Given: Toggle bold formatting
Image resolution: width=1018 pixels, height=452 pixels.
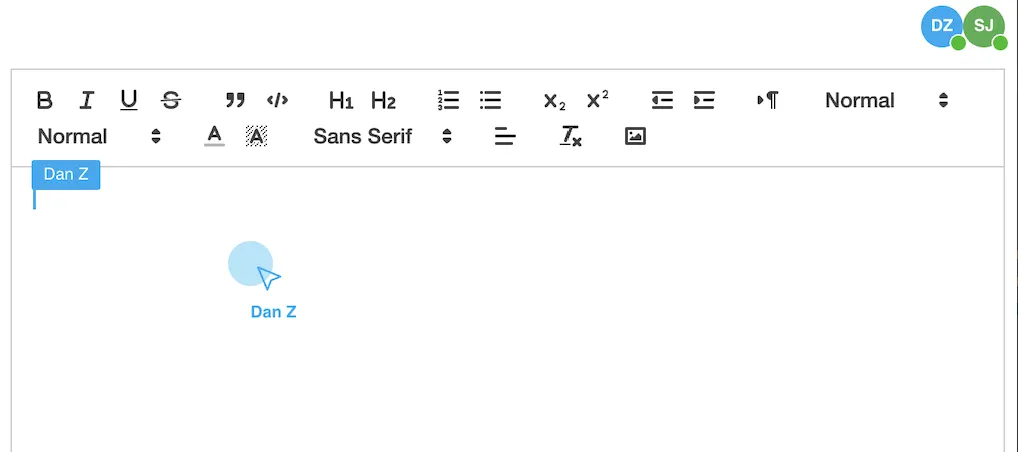Looking at the screenshot, I should (44, 101).
